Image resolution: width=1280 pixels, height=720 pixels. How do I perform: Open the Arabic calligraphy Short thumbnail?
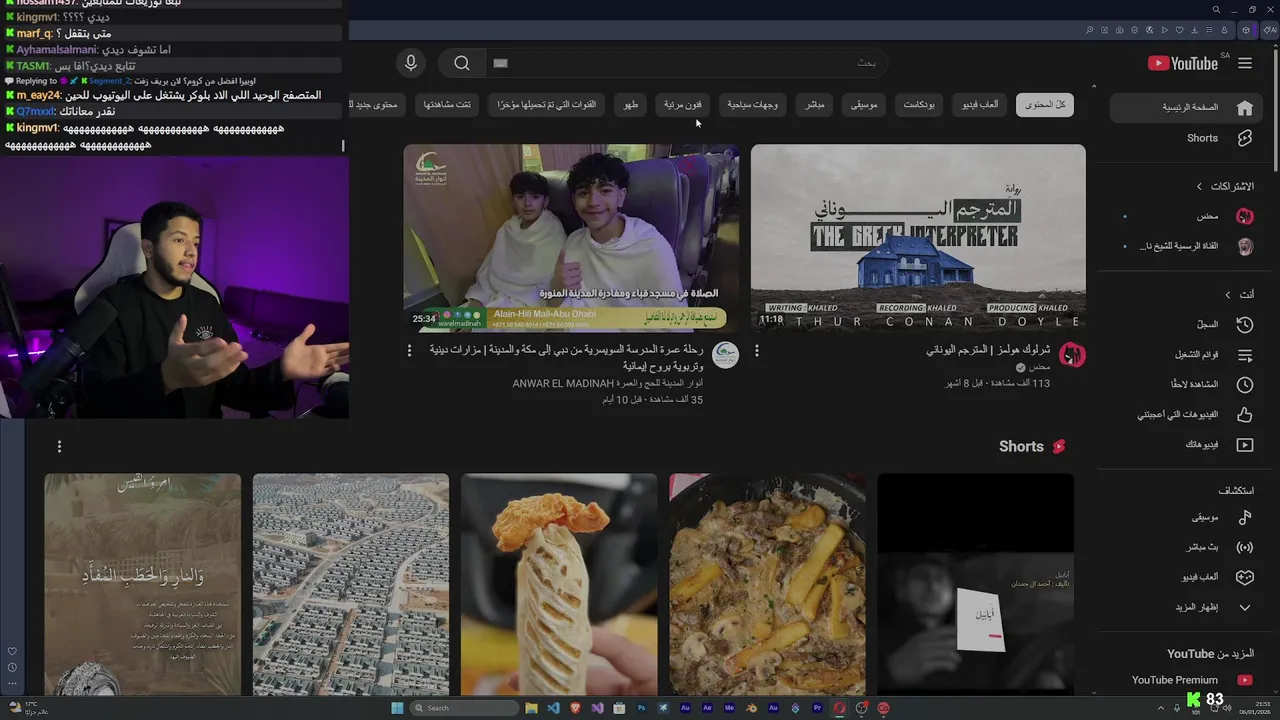142,584
